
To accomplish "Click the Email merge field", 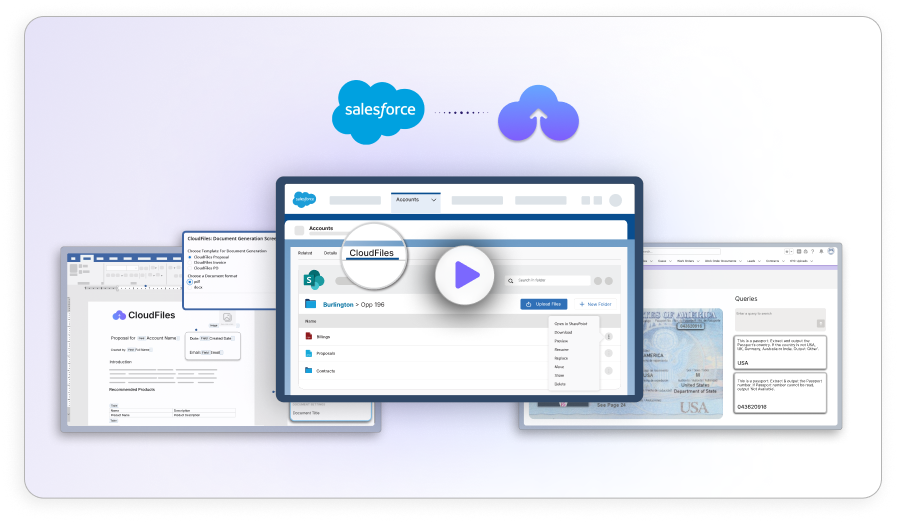I will [x=211, y=352].
